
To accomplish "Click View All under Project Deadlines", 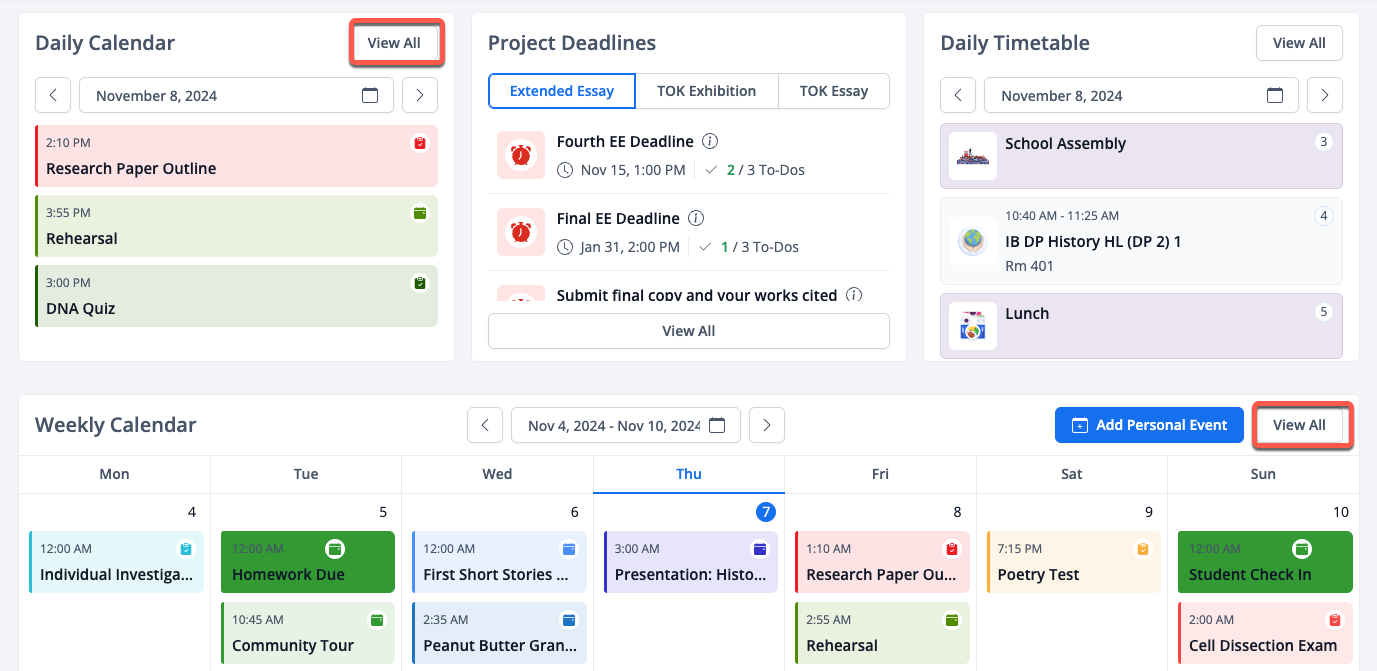I will [688, 331].
